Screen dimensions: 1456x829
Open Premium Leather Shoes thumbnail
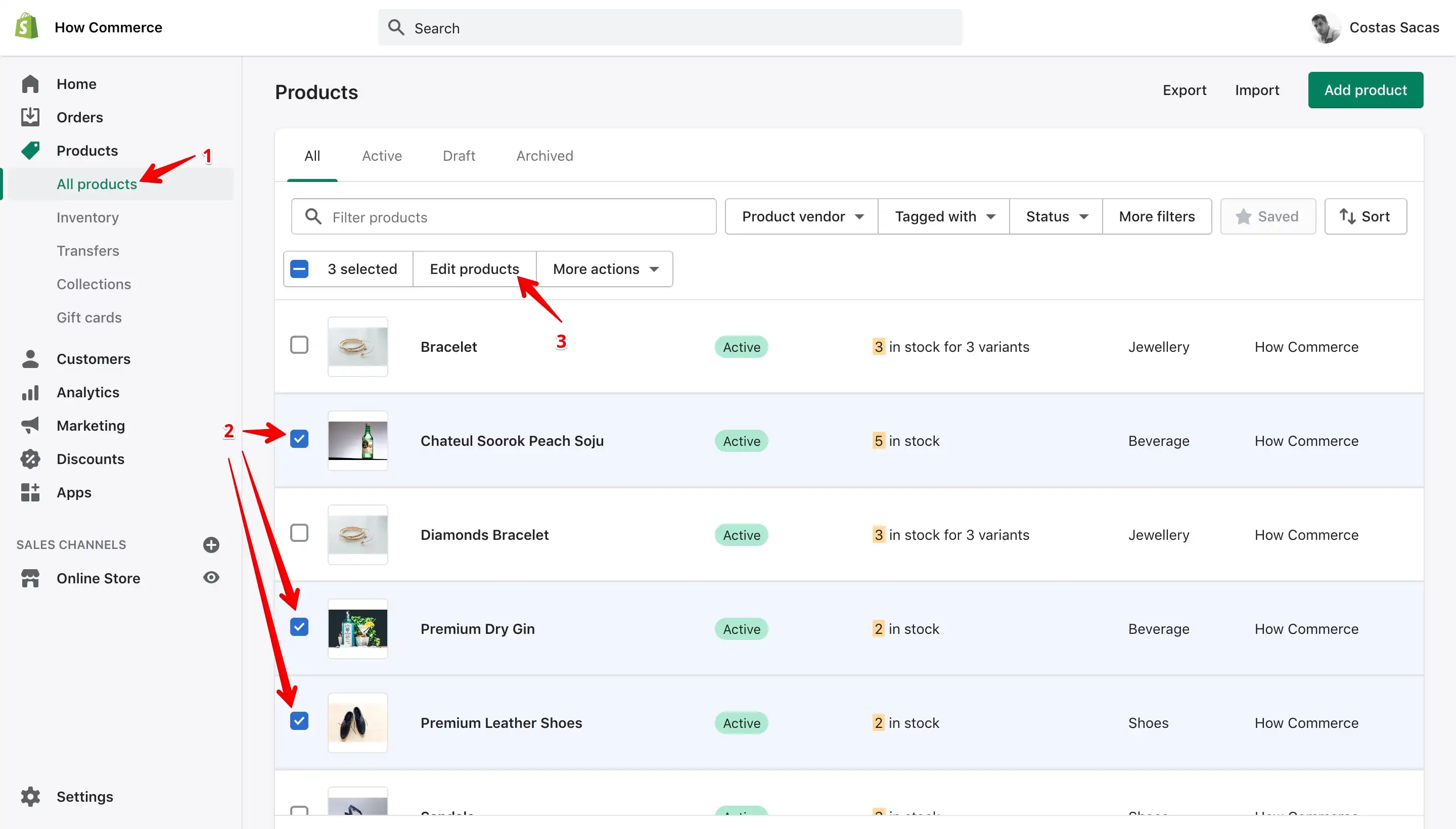click(x=357, y=722)
